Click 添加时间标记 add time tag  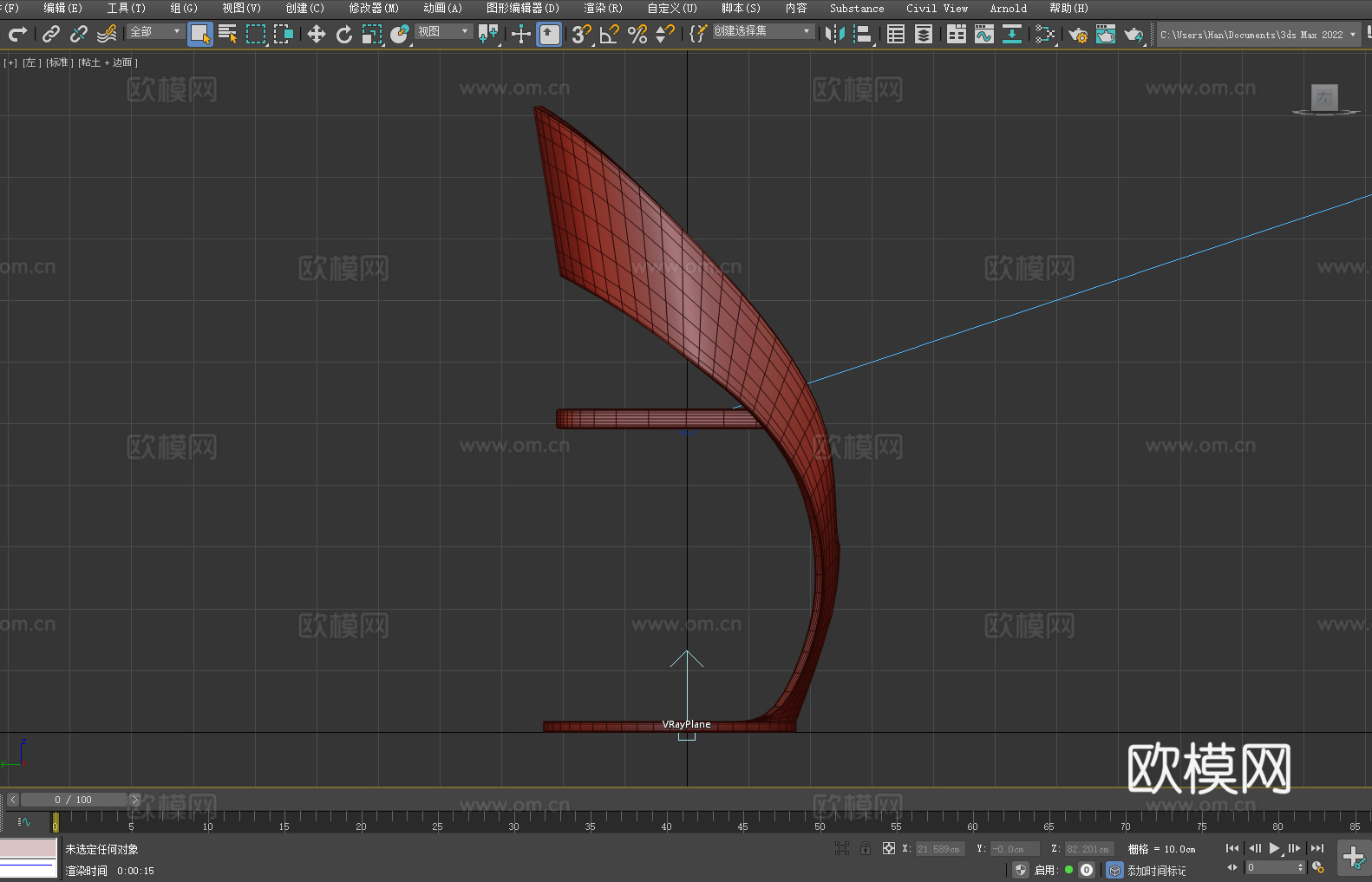pyautogui.click(x=1156, y=871)
